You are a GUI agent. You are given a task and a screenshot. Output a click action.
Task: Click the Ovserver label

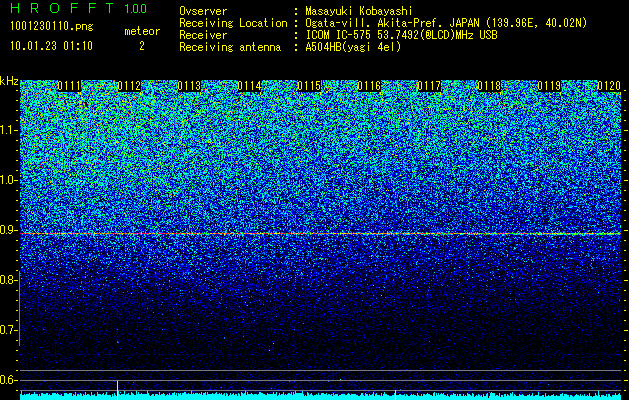[x=203, y=11]
